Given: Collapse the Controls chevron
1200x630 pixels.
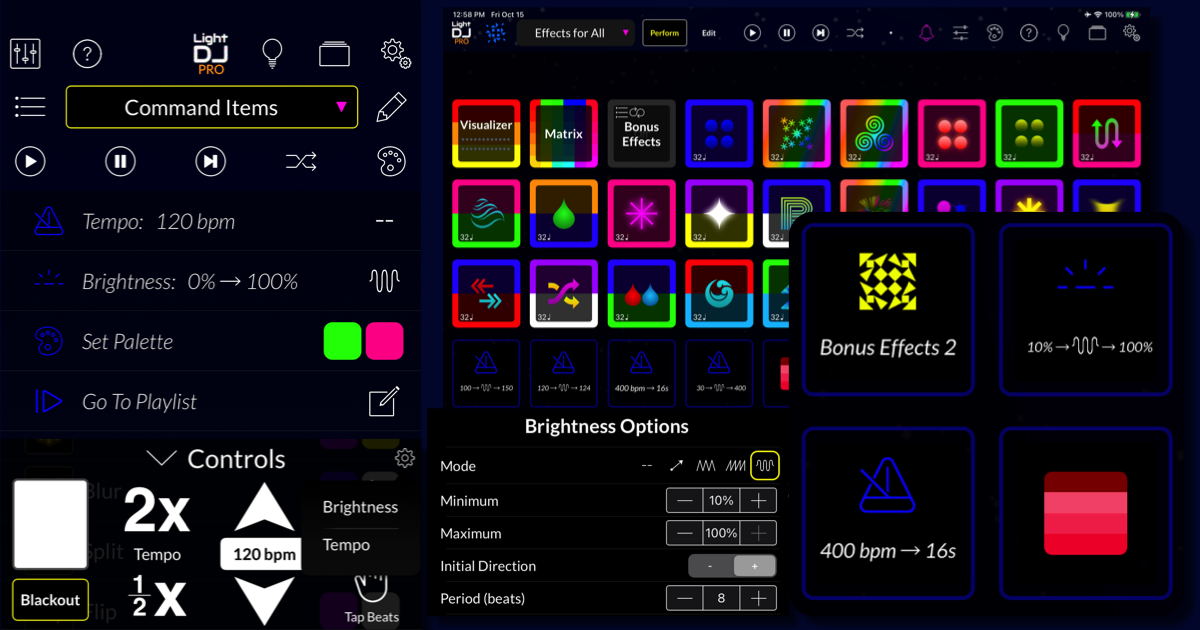Looking at the screenshot, I should 160,459.
